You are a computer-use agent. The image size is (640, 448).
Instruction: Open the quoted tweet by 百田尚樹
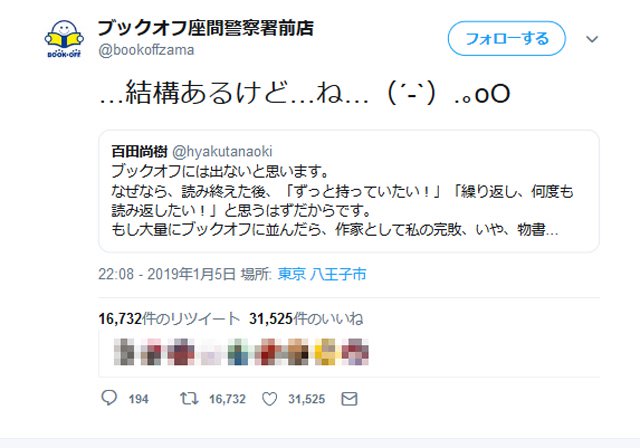coord(349,191)
